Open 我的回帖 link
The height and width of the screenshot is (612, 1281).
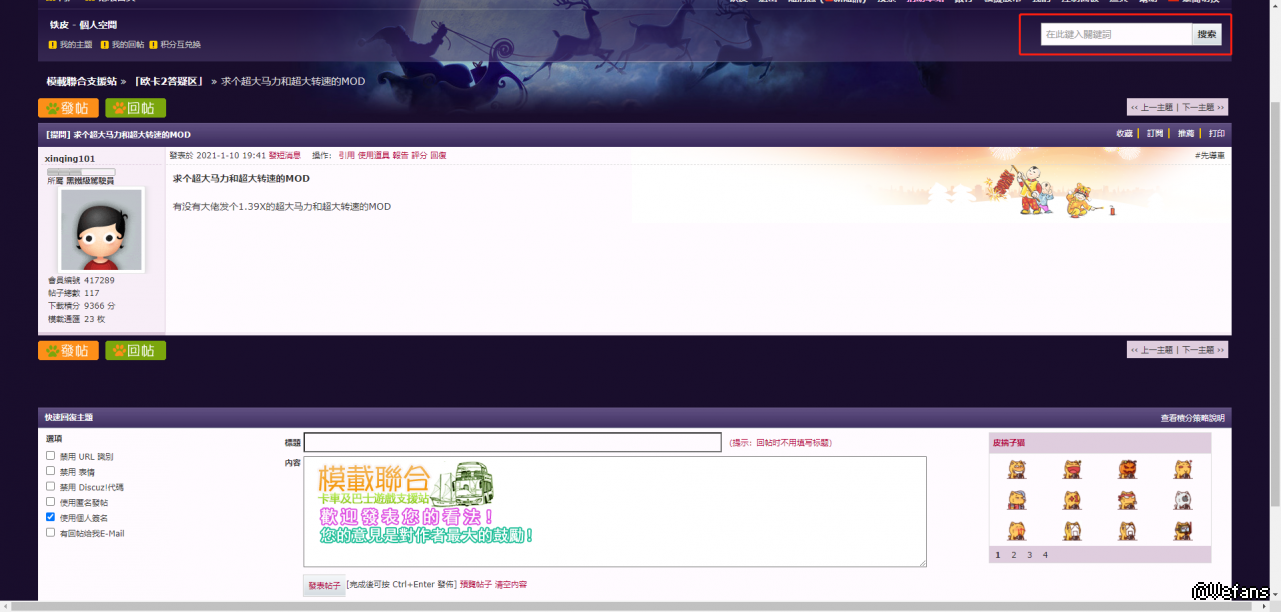127,45
